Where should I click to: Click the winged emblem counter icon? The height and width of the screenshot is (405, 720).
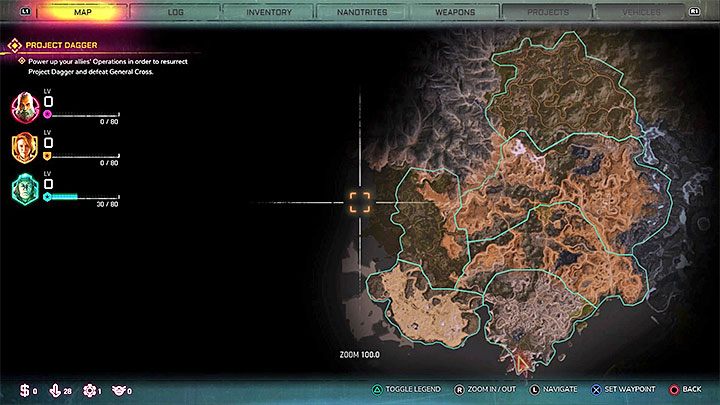[119, 390]
